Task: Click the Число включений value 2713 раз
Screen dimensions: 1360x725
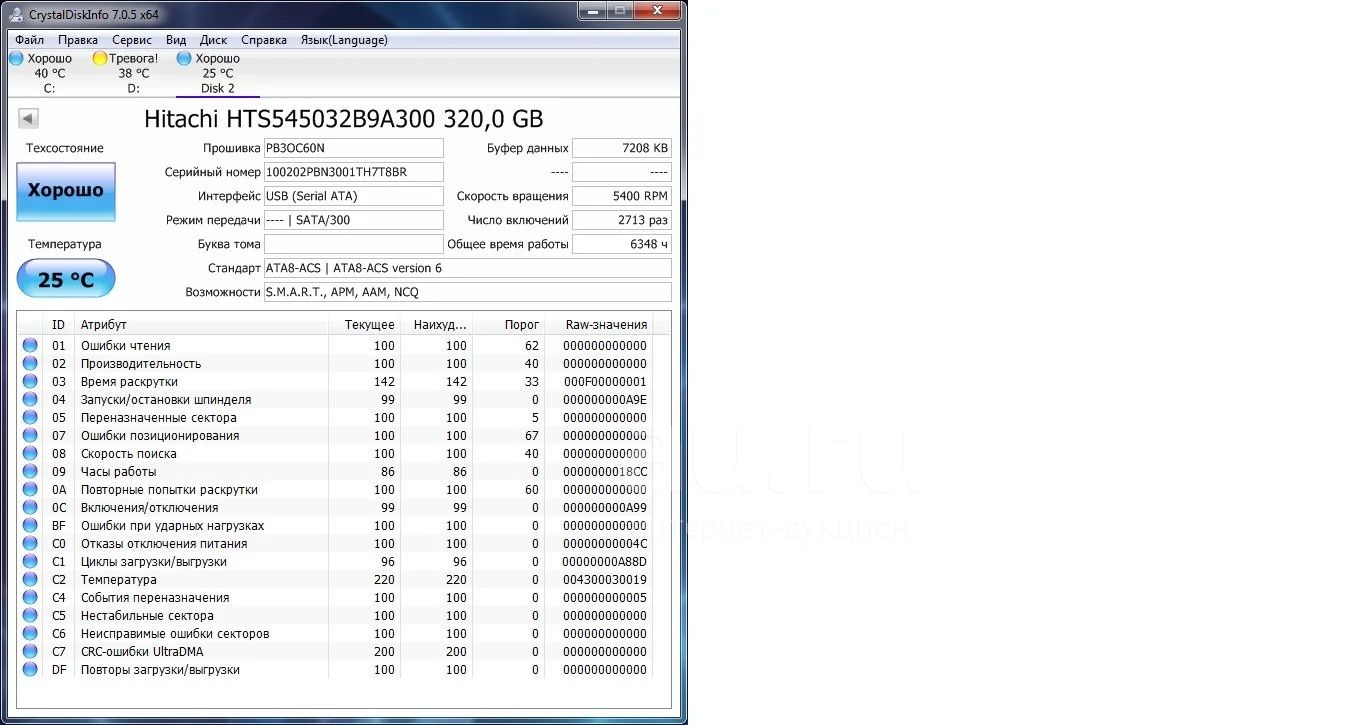Action: click(622, 220)
